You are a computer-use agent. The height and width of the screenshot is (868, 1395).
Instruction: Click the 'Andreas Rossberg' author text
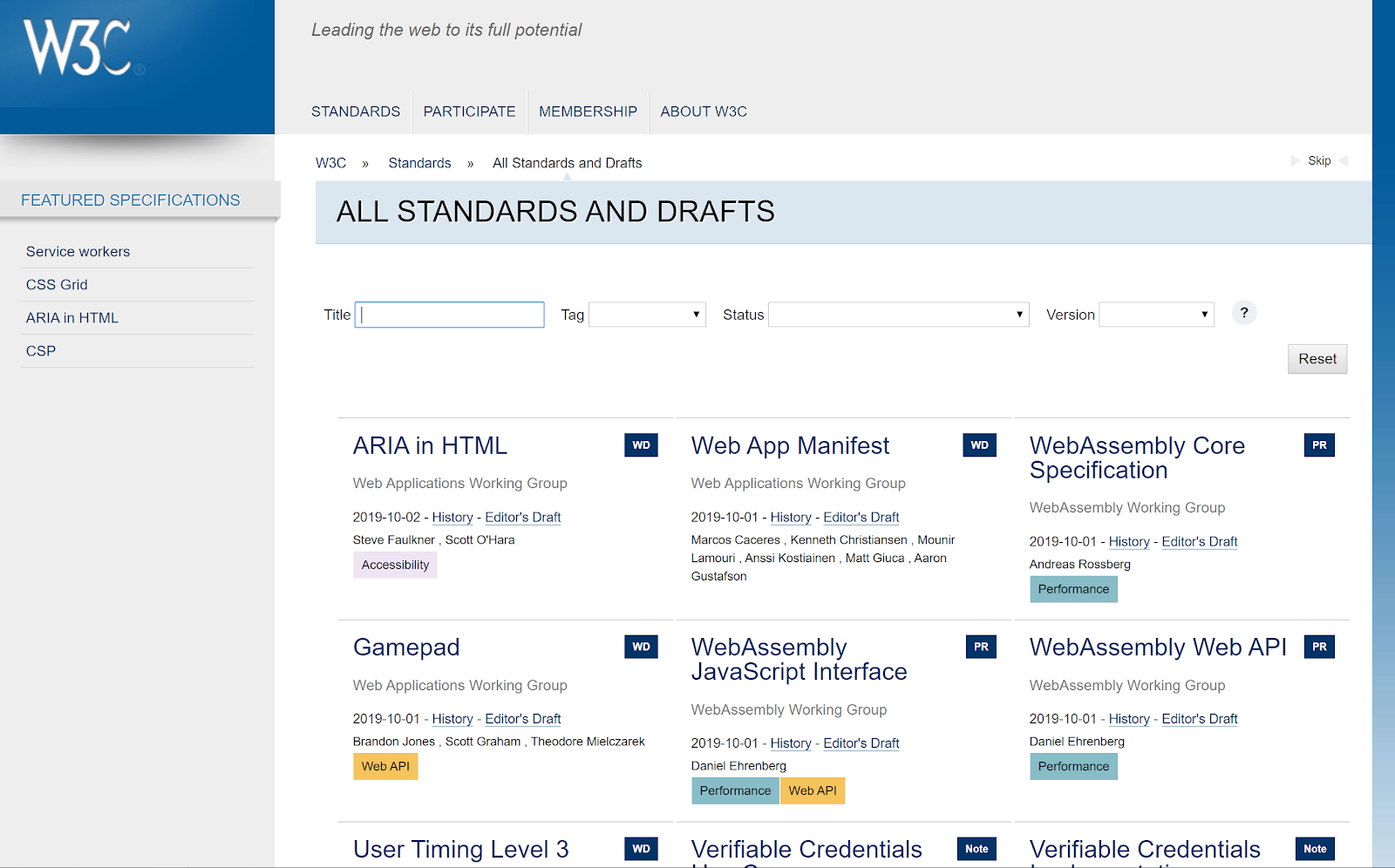[1079, 565]
